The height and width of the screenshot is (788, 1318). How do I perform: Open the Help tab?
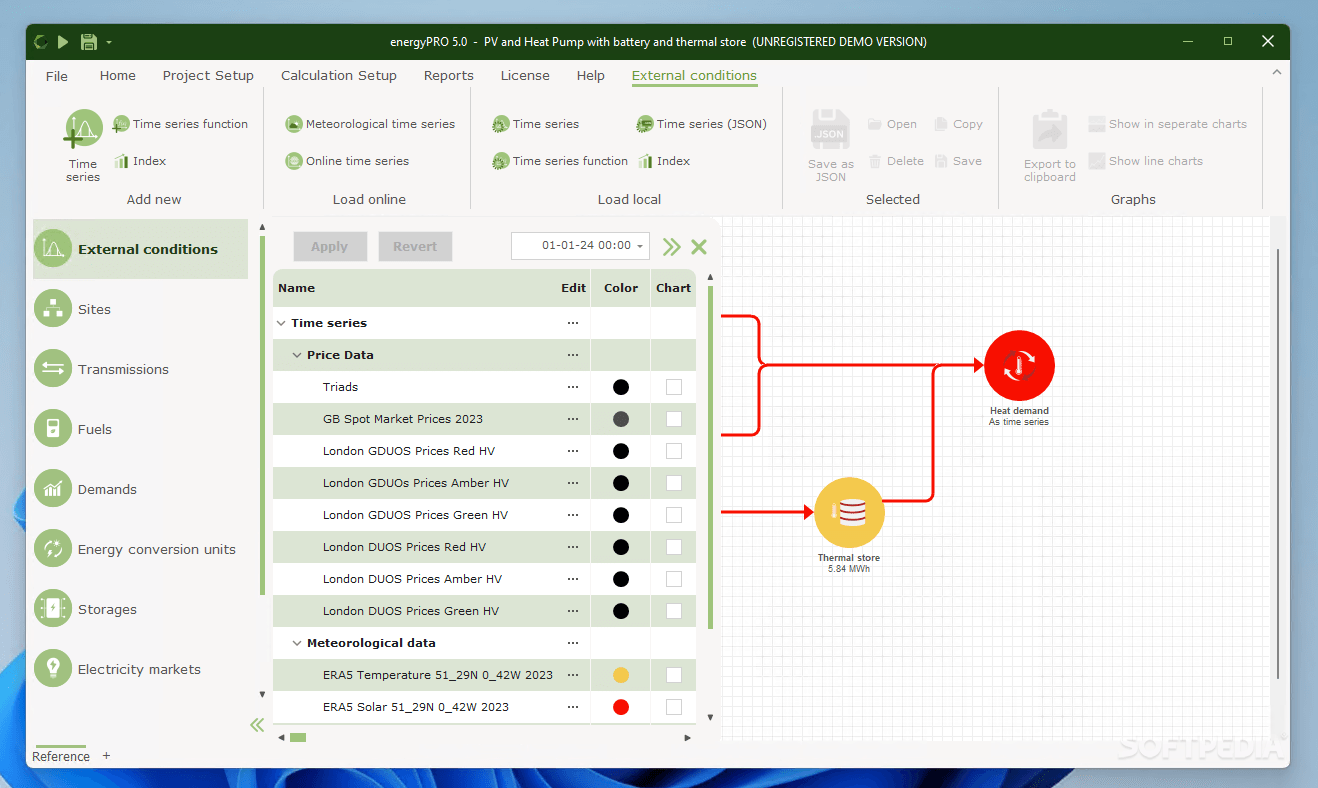pos(591,76)
